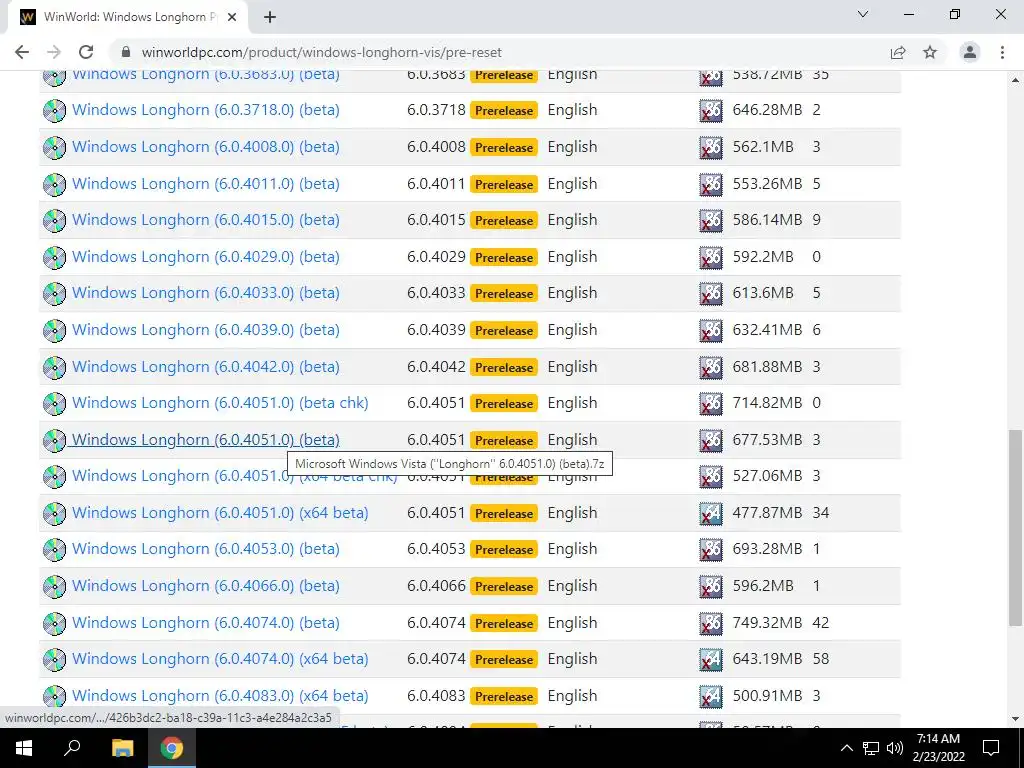Viewport: 1024px width, 768px height.
Task: Click disc icon for Longhorn 6.0.4053.0
Action: tap(54, 549)
